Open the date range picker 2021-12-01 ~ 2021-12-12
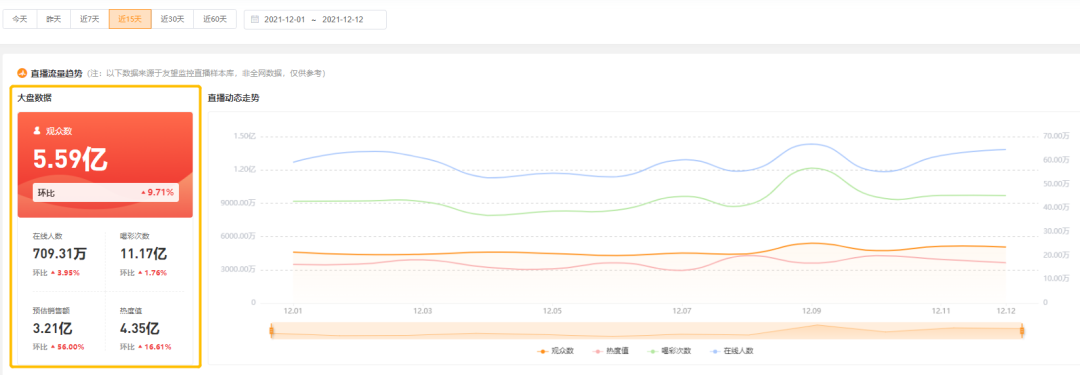This screenshot has height=375, width=1080. click(x=315, y=19)
